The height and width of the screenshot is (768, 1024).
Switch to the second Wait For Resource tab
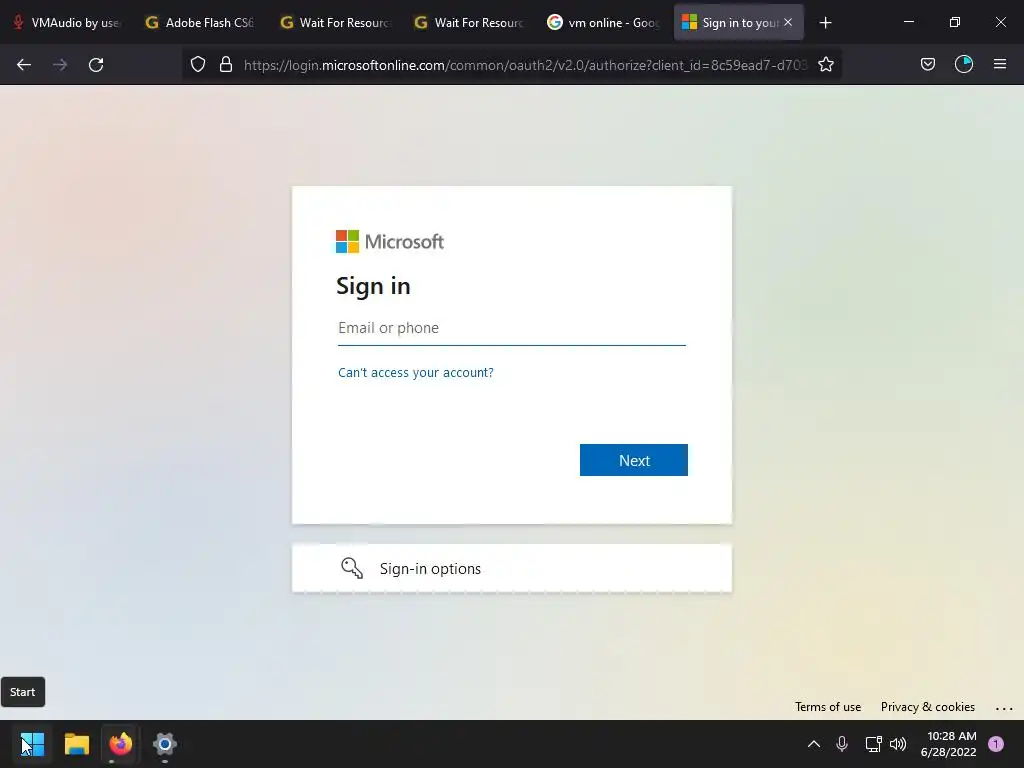click(469, 23)
